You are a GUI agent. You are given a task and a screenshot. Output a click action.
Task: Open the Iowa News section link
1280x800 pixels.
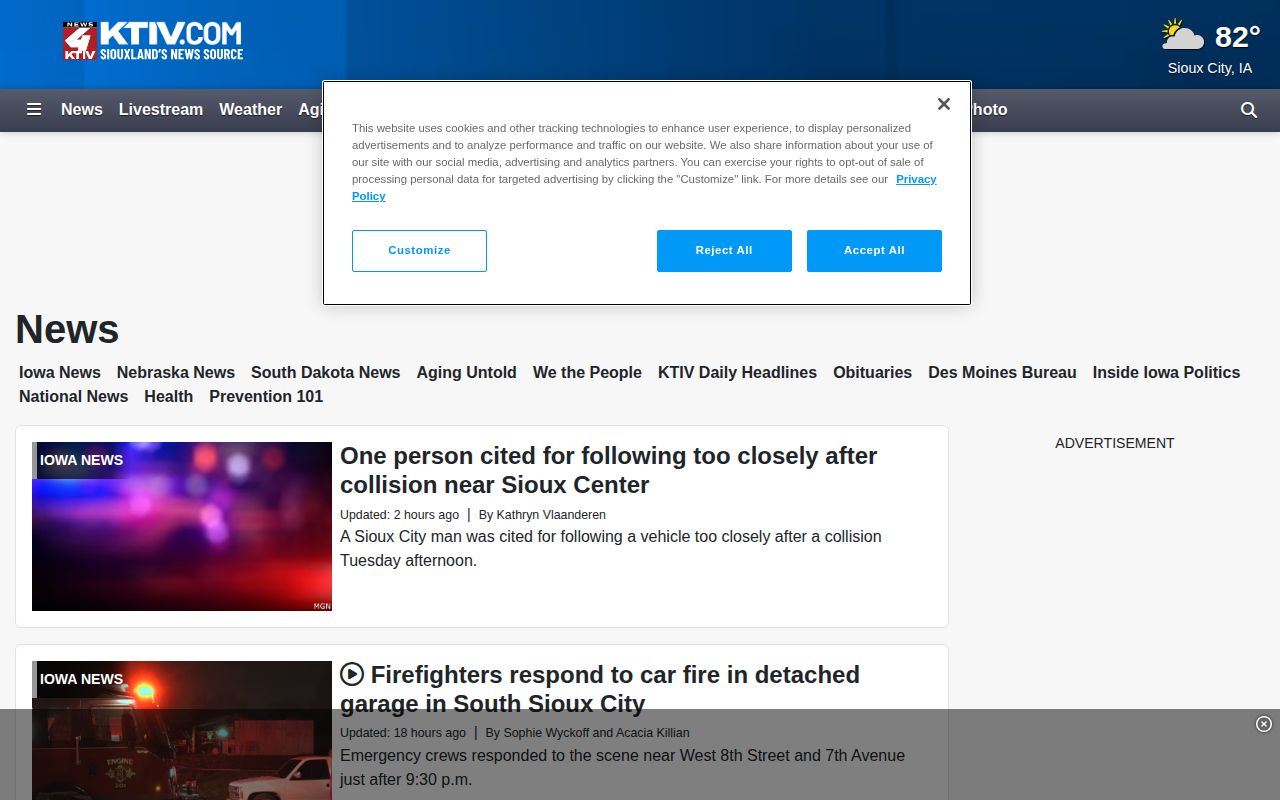point(60,372)
